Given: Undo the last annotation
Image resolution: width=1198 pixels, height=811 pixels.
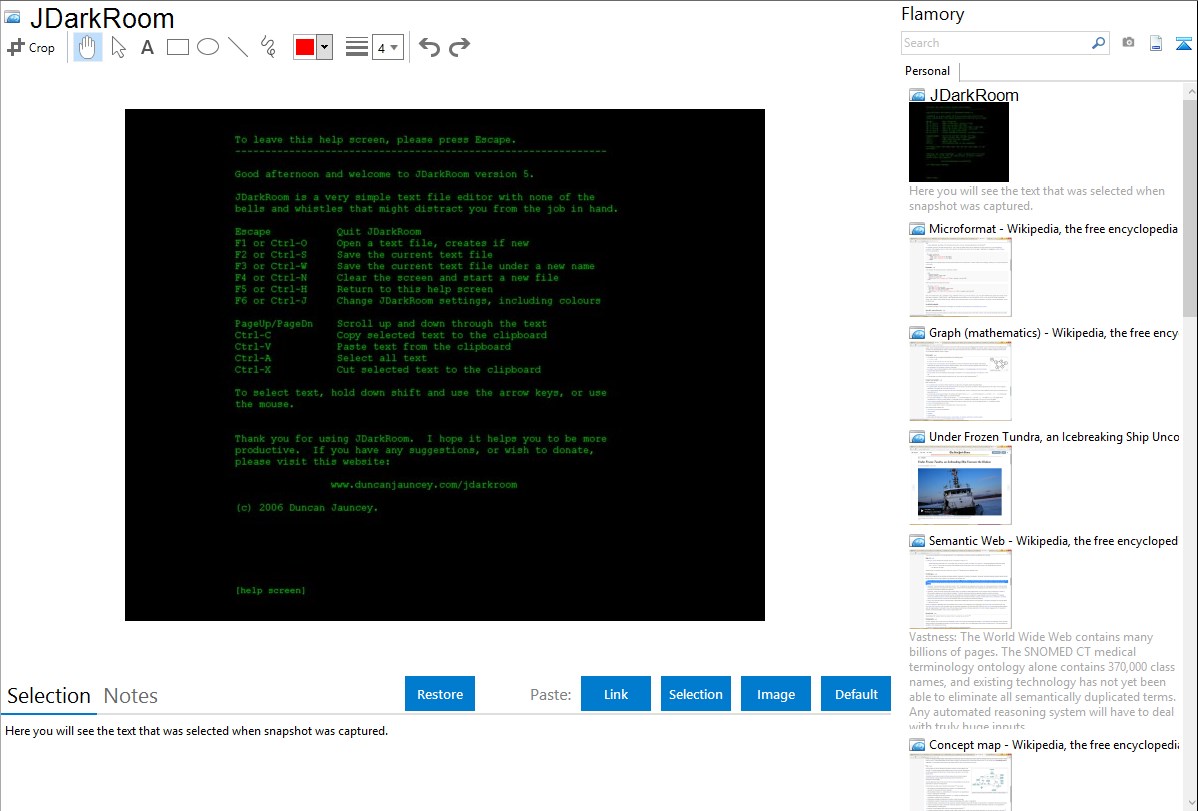Looking at the screenshot, I should click(429, 47).
